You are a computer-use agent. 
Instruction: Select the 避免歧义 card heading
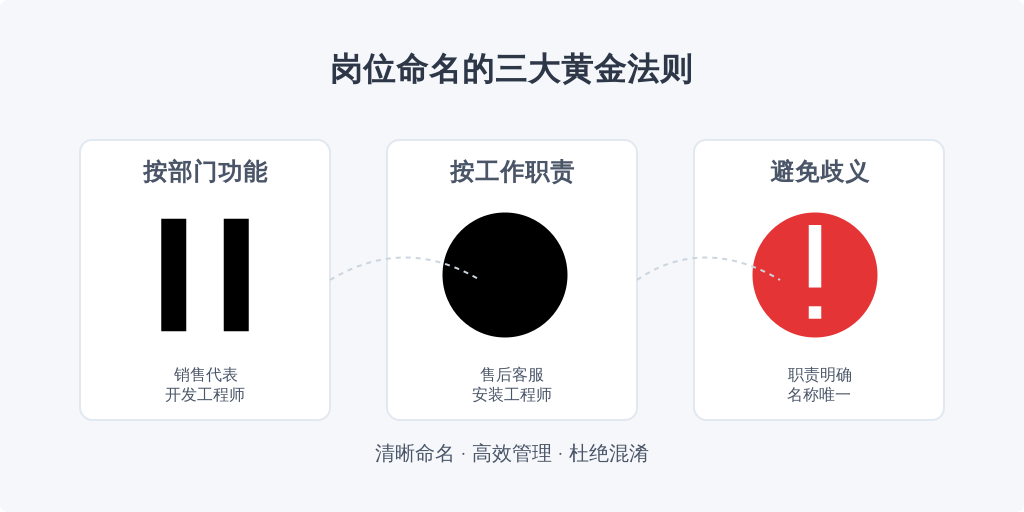coord(819,172)
